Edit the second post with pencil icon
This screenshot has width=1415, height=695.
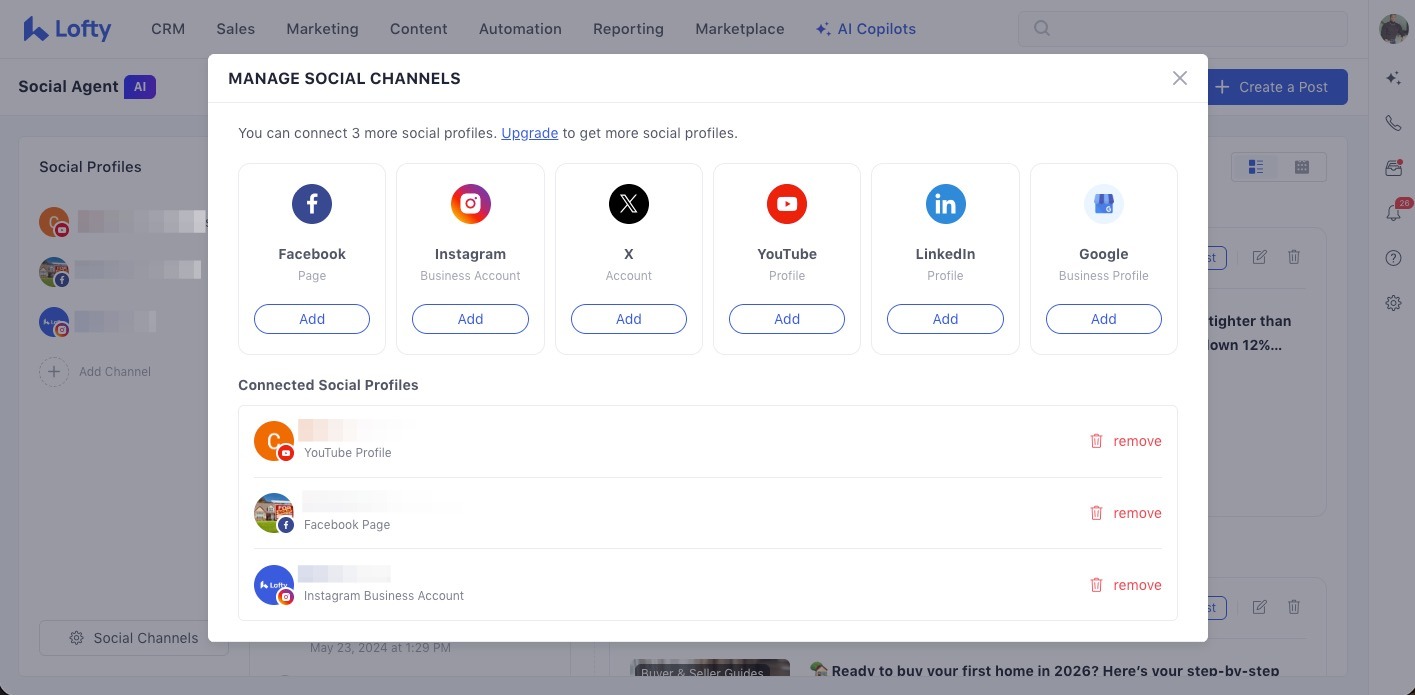pyautogui.click(x=1259, y=607)
